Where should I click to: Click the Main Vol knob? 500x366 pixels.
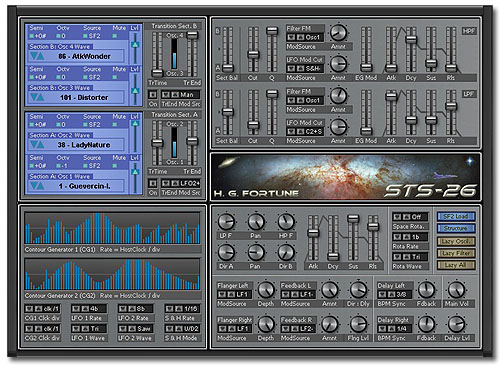456,290
